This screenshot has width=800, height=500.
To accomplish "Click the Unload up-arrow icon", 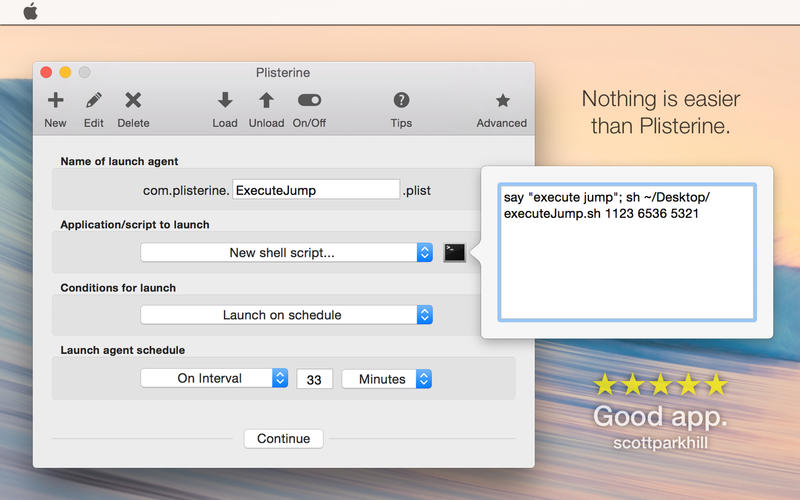I will [266, 101].
